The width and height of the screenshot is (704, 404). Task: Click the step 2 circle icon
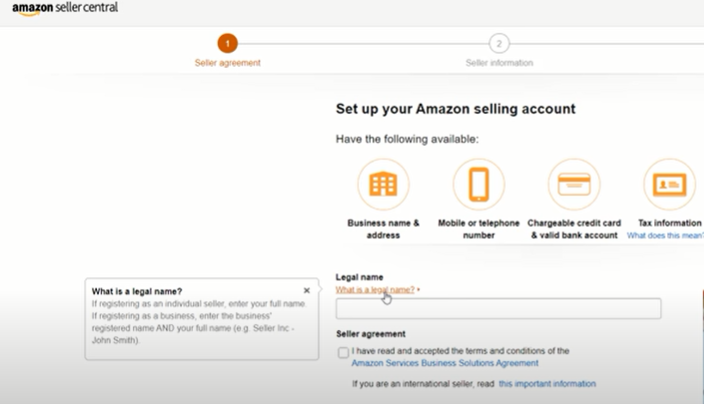coord(499,43)
